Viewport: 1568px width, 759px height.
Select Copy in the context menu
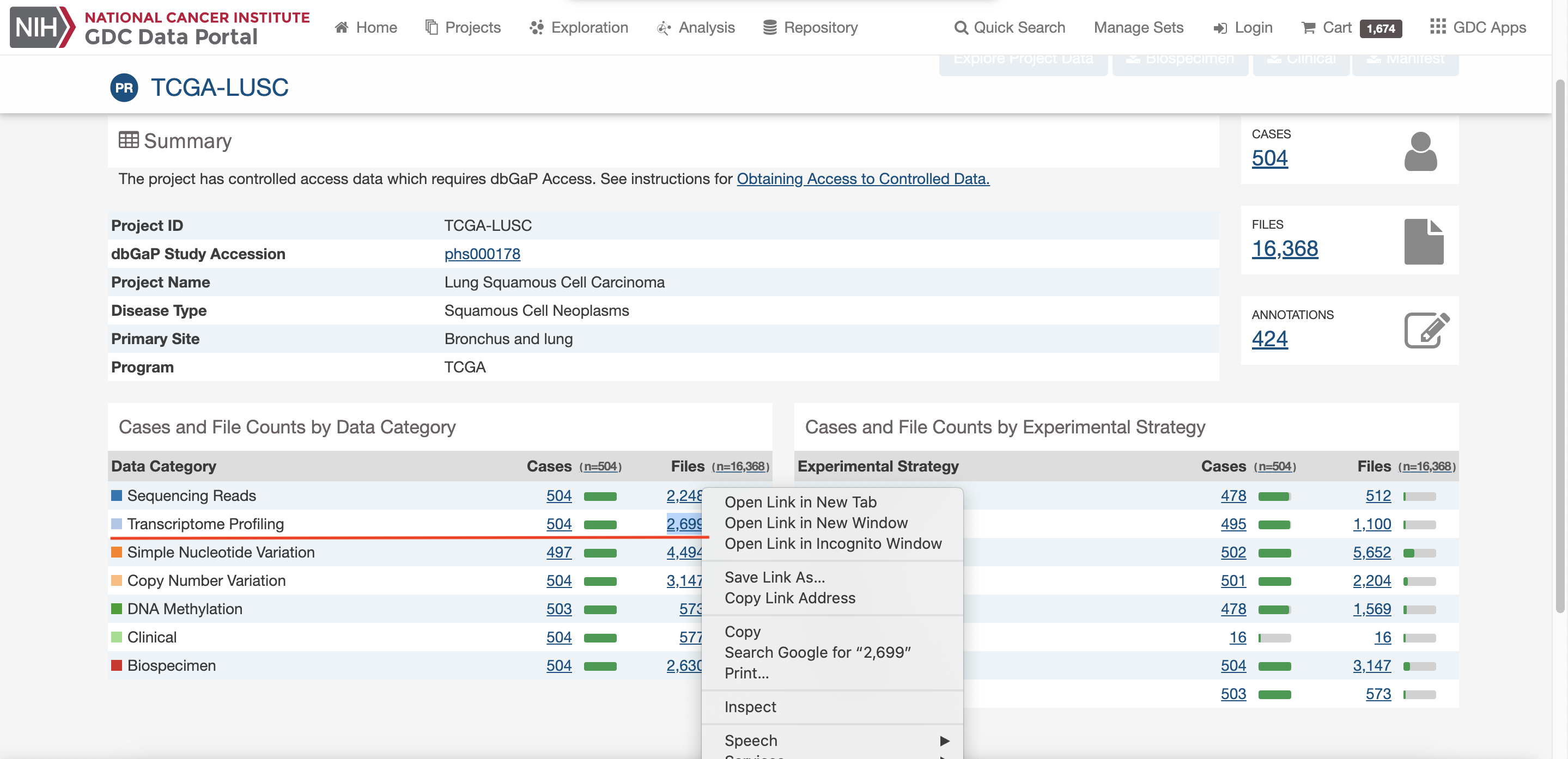832,631
